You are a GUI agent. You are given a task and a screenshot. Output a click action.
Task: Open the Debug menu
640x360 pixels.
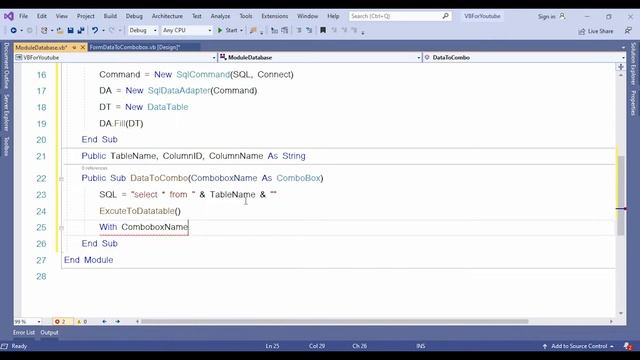click(134, 16)
